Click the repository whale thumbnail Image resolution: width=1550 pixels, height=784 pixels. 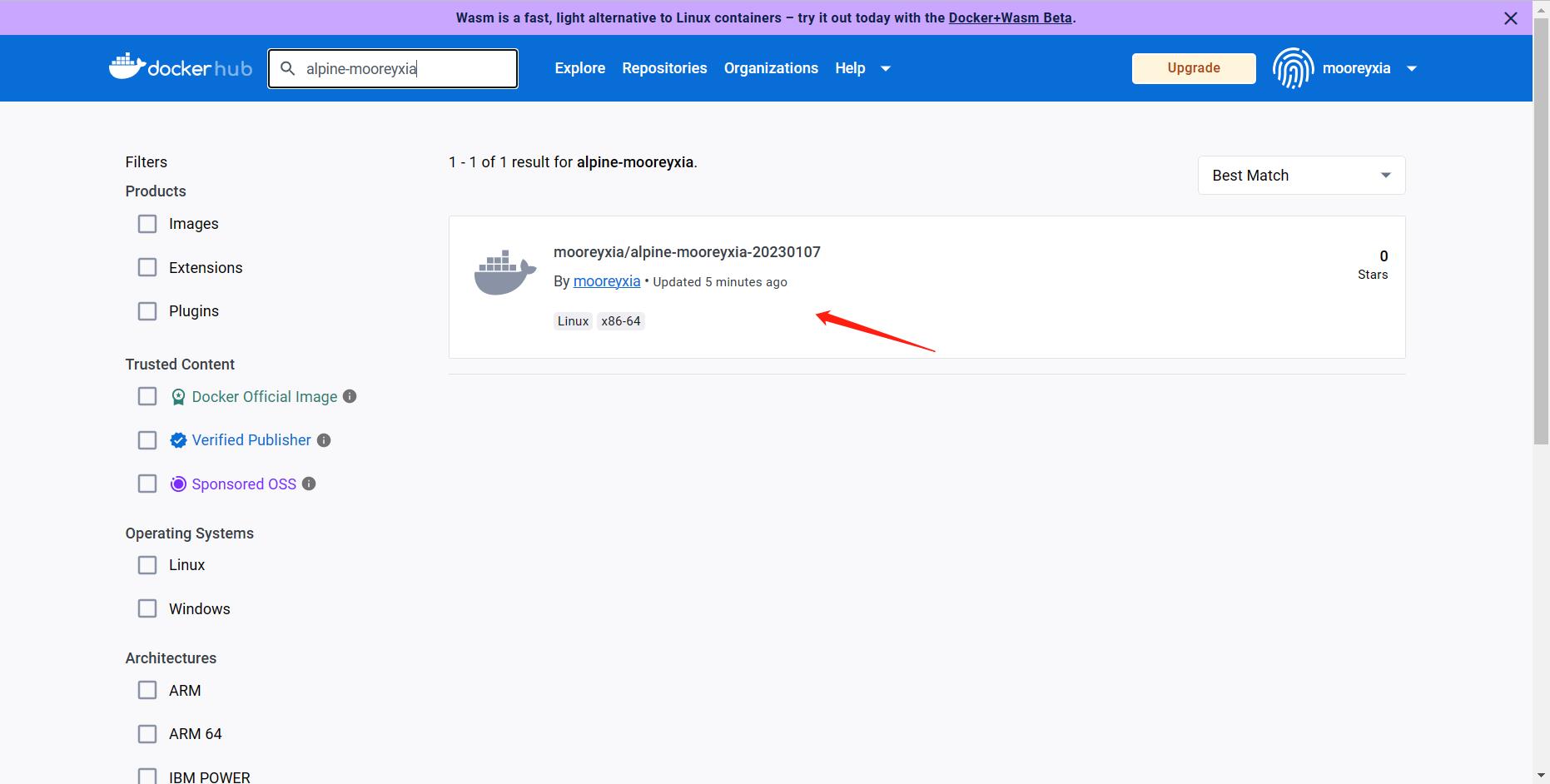click(x=505, y=272)
